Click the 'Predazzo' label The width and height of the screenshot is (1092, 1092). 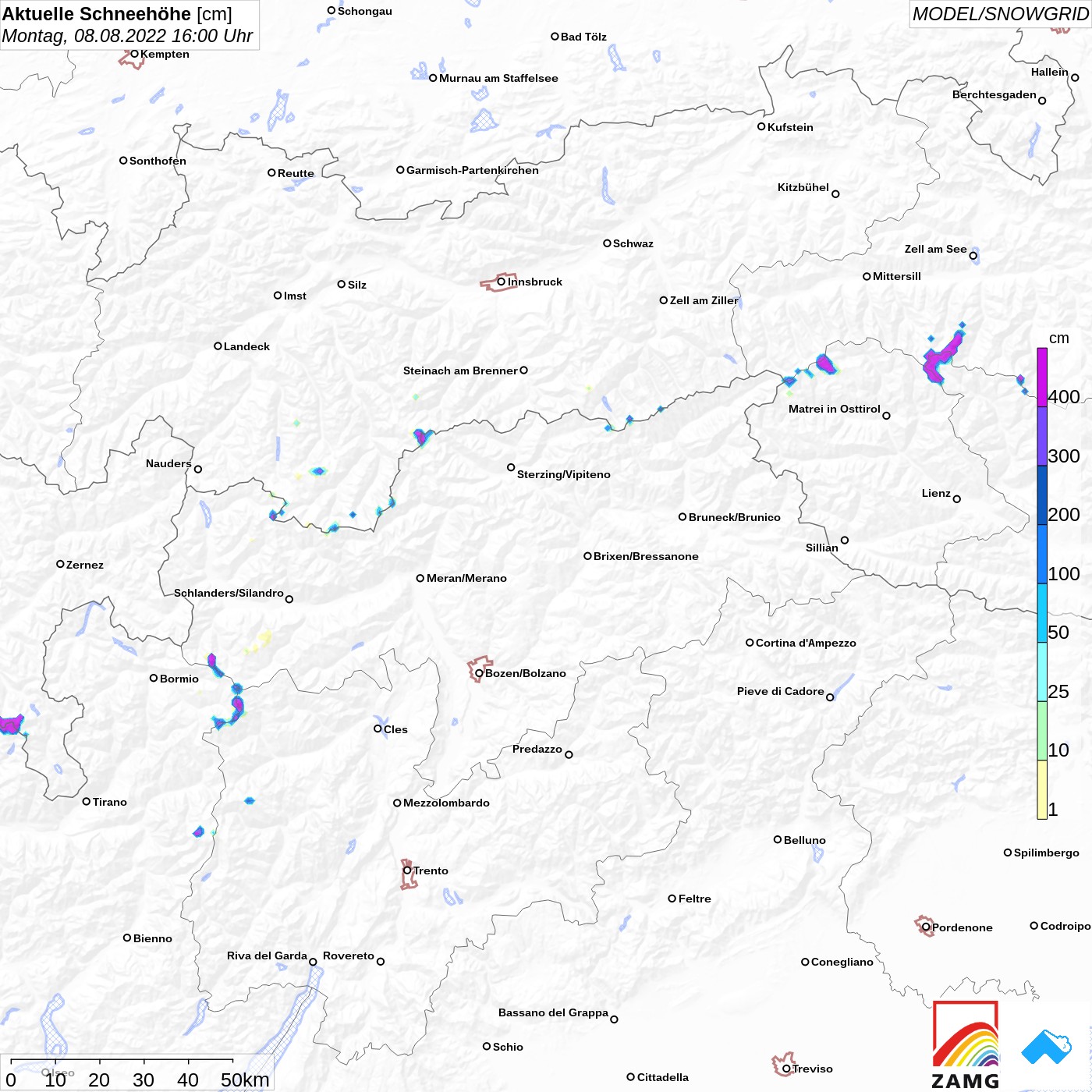tap(537, 749)
